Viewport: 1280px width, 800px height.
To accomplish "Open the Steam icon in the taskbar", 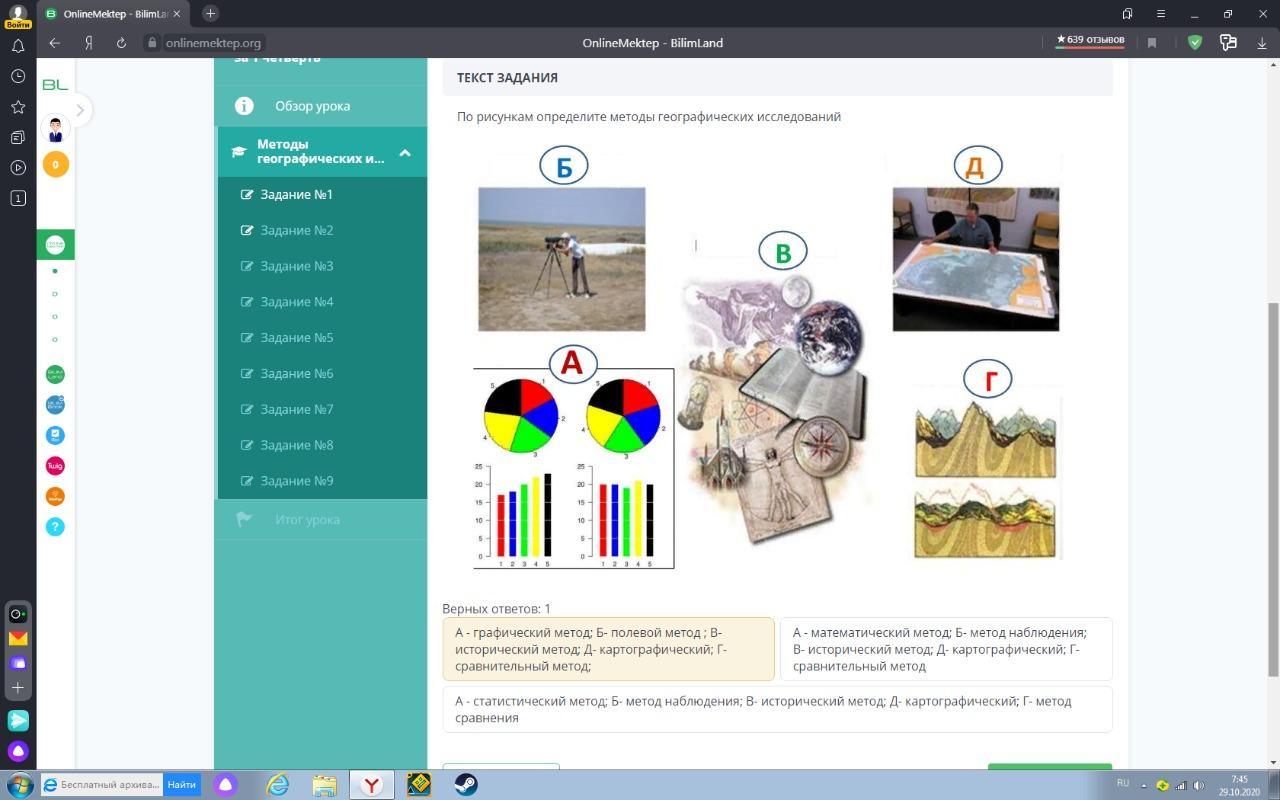I will tap(466, 785).
